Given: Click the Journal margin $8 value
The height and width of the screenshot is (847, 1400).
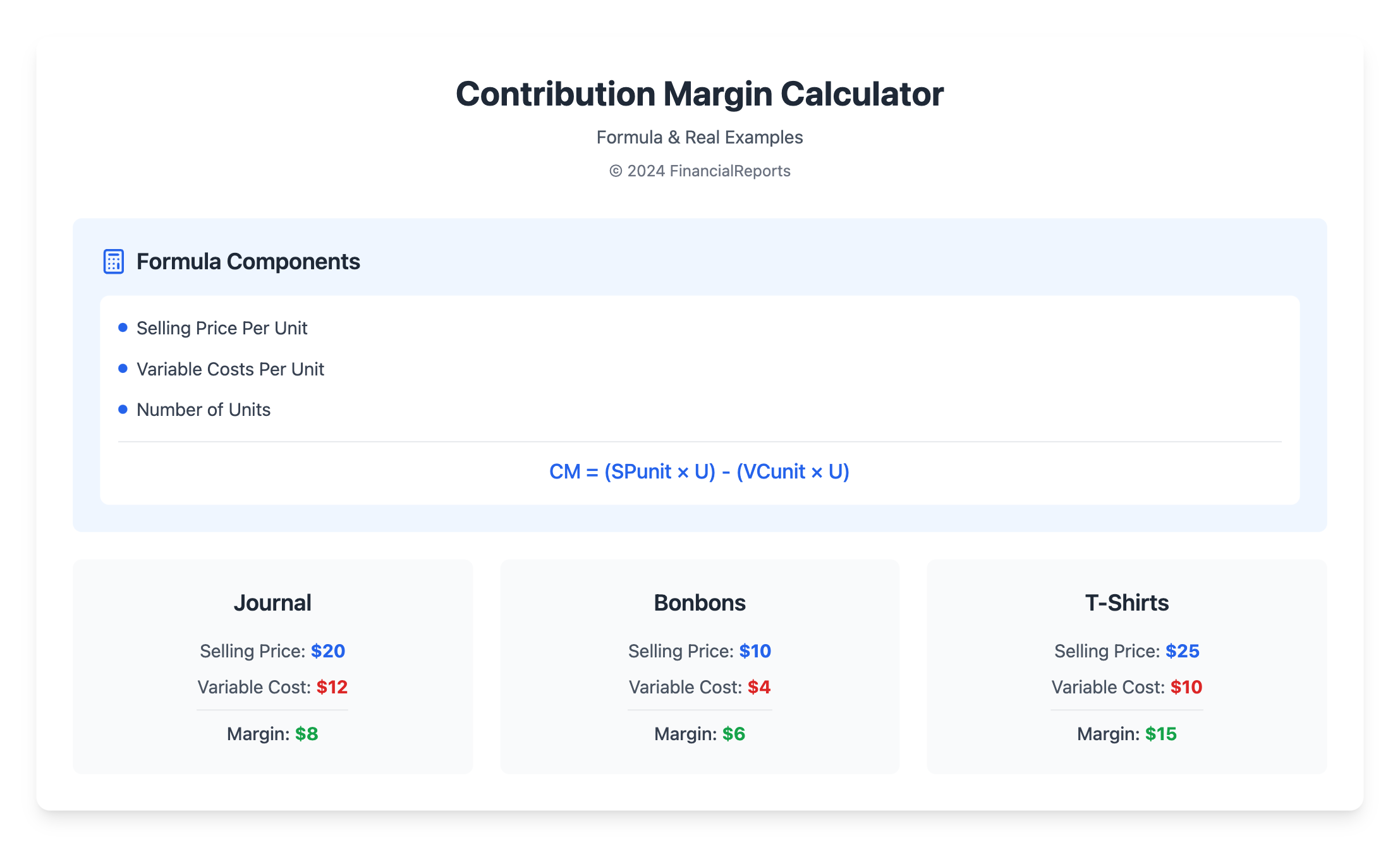Looking at the screenshot, I should [x=307, y=734].
